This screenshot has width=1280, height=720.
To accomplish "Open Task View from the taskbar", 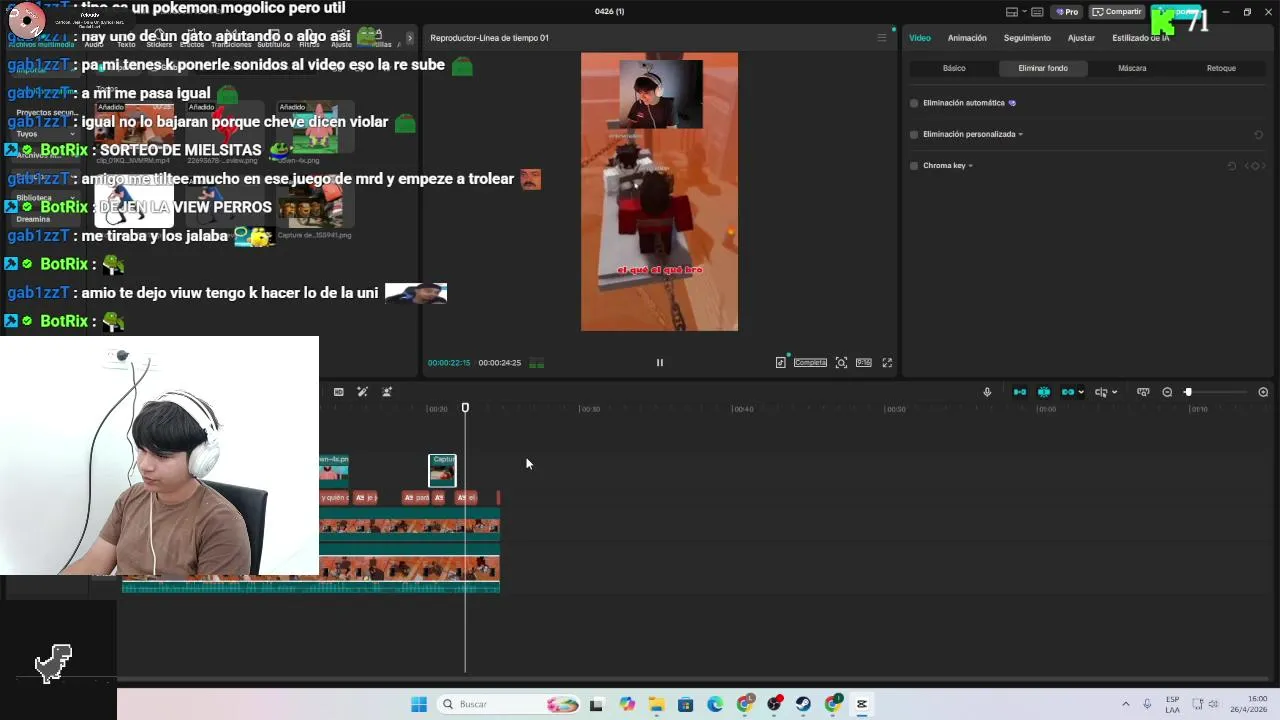I will (596, 704).
